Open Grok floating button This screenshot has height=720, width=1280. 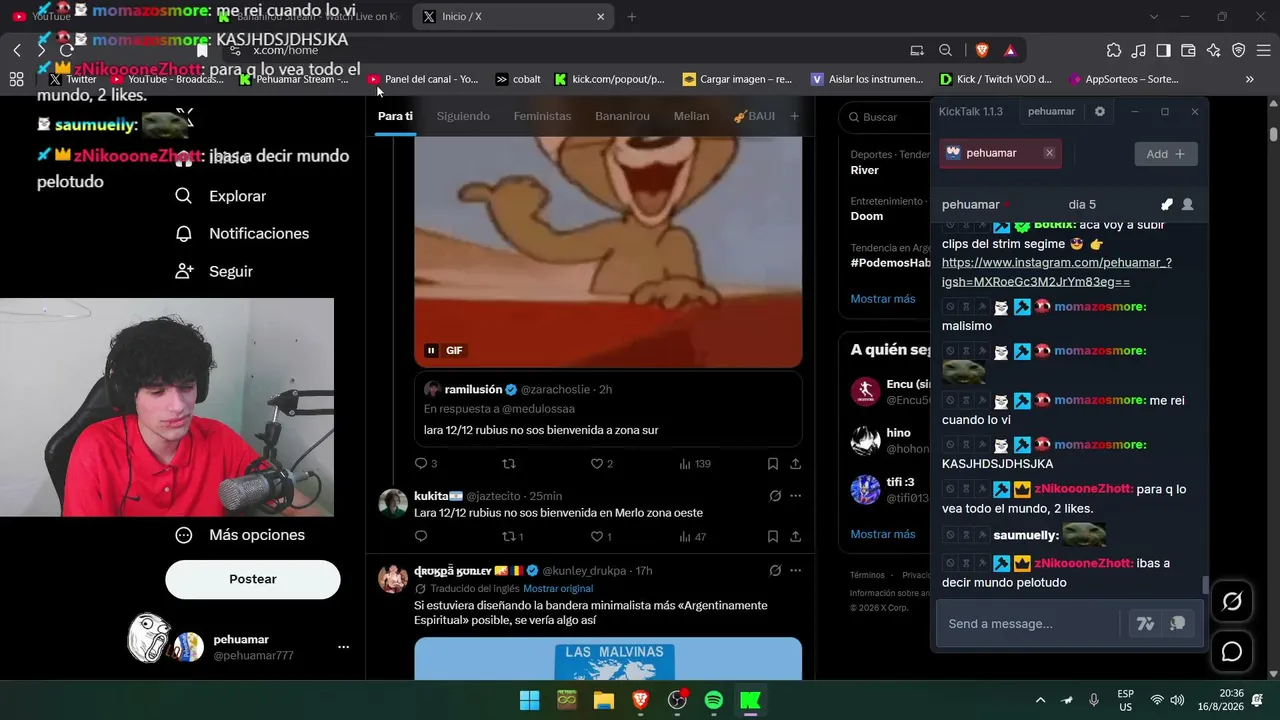1232,601
